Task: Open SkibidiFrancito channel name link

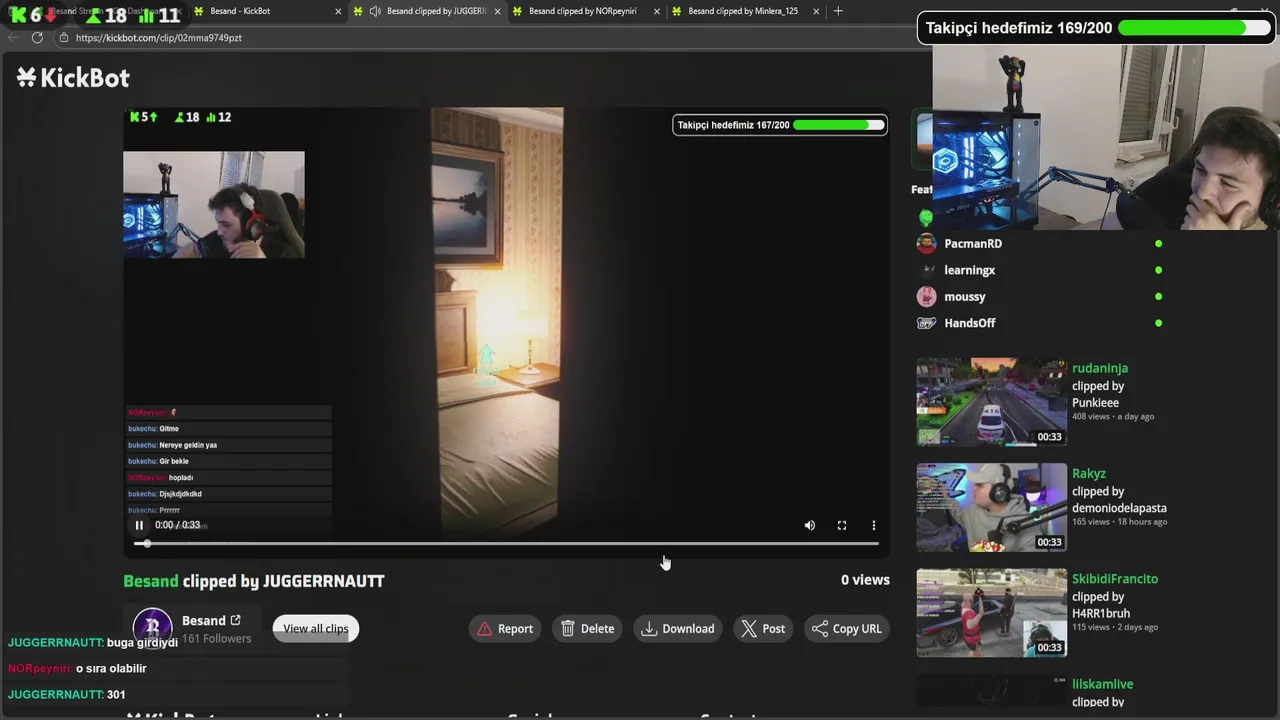Action: (1115, 579)
